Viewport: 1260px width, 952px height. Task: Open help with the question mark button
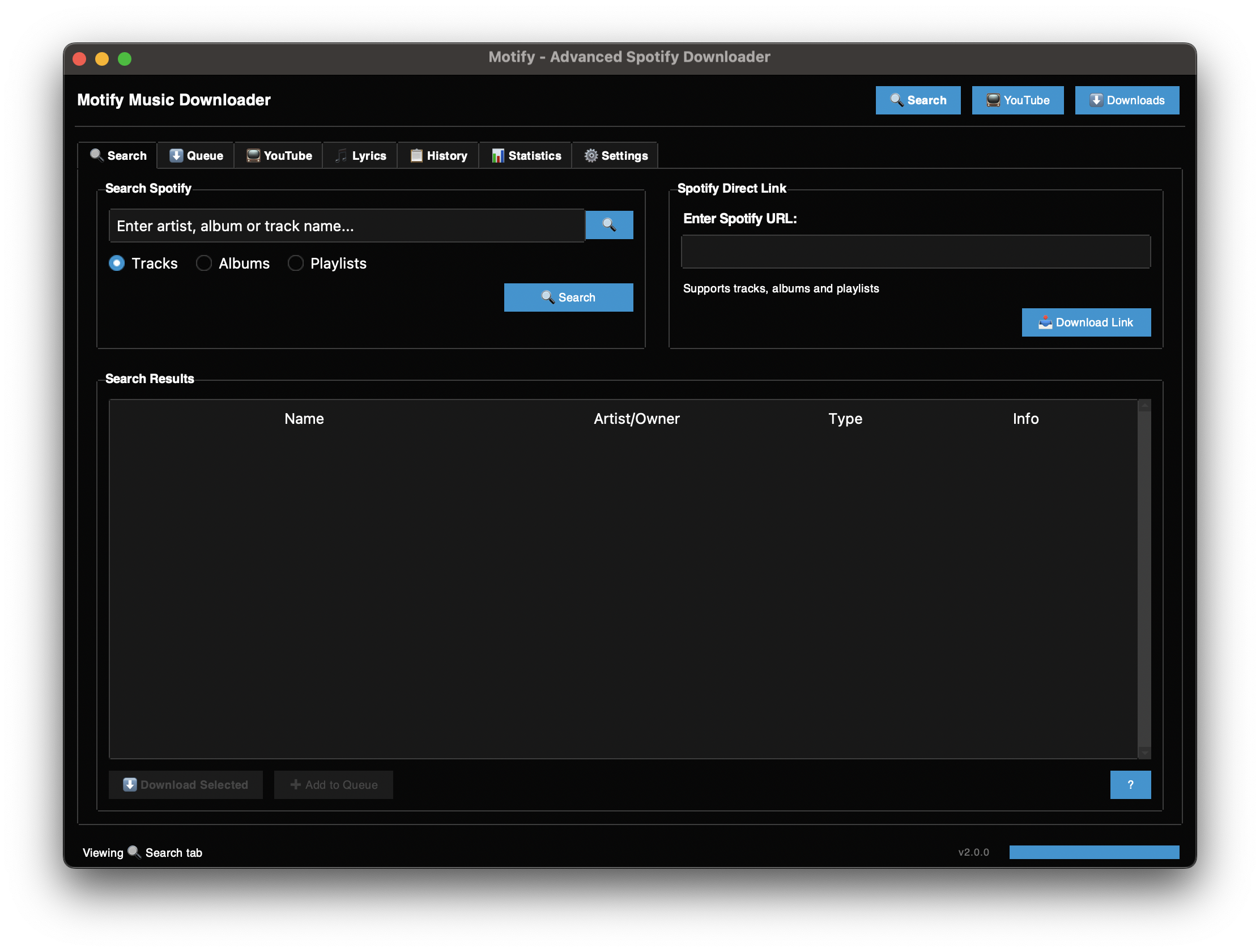(x=1130, y=784)
